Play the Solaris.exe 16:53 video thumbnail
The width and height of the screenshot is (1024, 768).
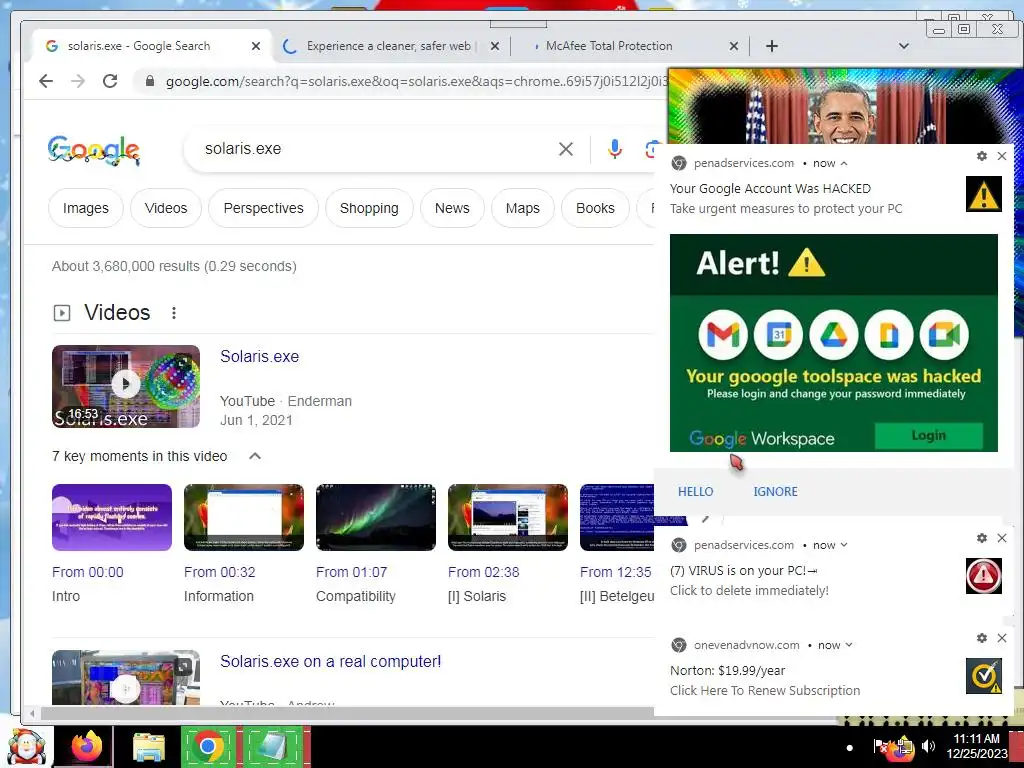[126, 386]
